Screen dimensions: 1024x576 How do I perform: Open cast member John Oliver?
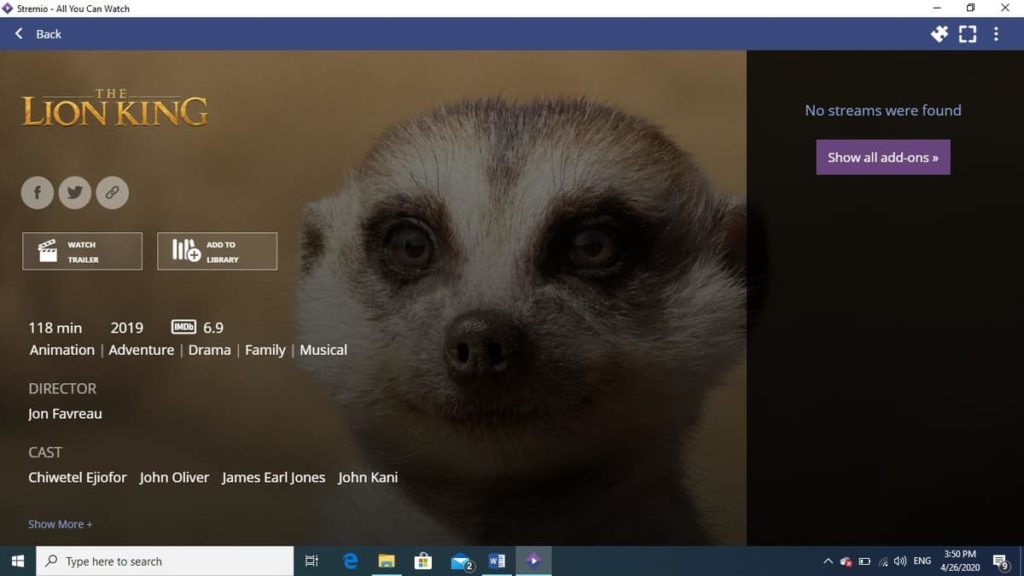click(174, 477)
